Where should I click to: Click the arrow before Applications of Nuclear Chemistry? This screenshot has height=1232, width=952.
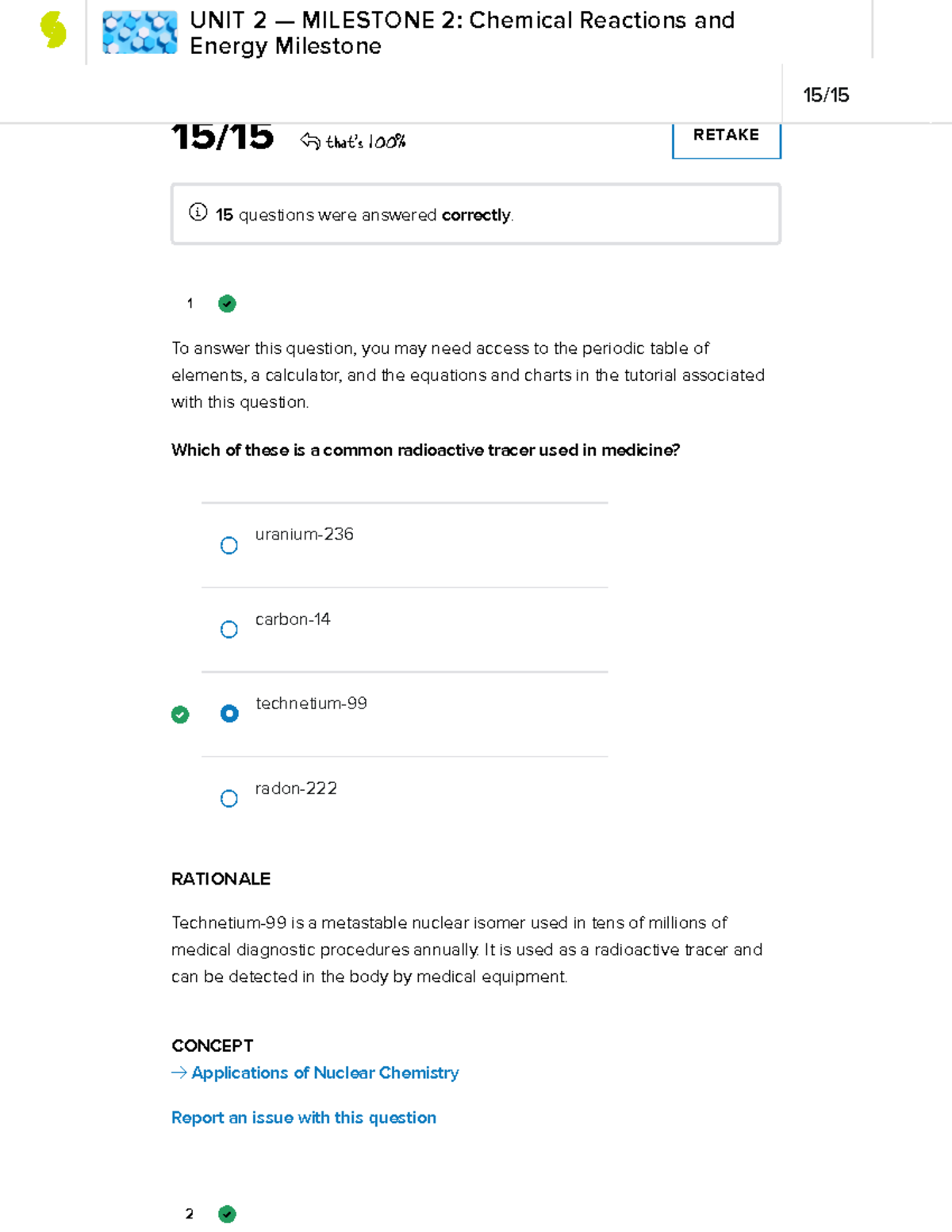click(179, 1073)
